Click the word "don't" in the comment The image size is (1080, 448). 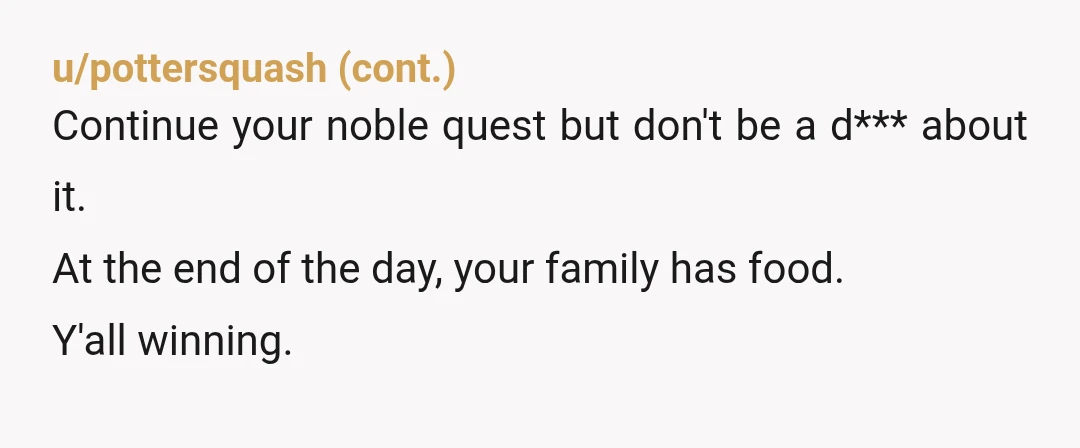click(678, 126)
